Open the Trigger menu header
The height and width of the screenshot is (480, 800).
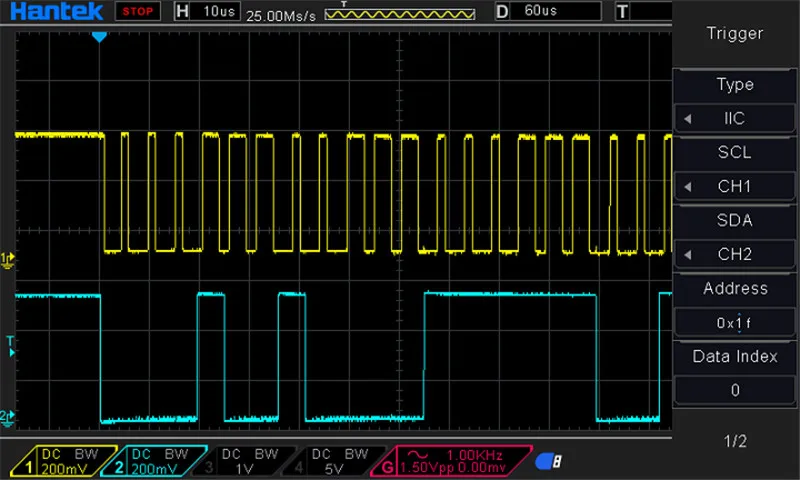(x=735, y=34)
